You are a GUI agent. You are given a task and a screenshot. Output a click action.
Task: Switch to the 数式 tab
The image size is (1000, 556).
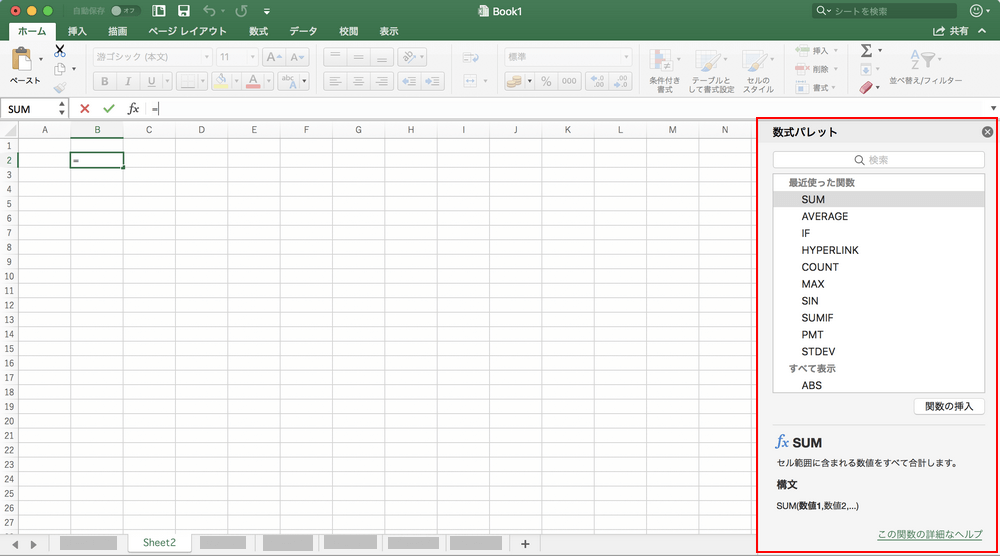(258, 31)
